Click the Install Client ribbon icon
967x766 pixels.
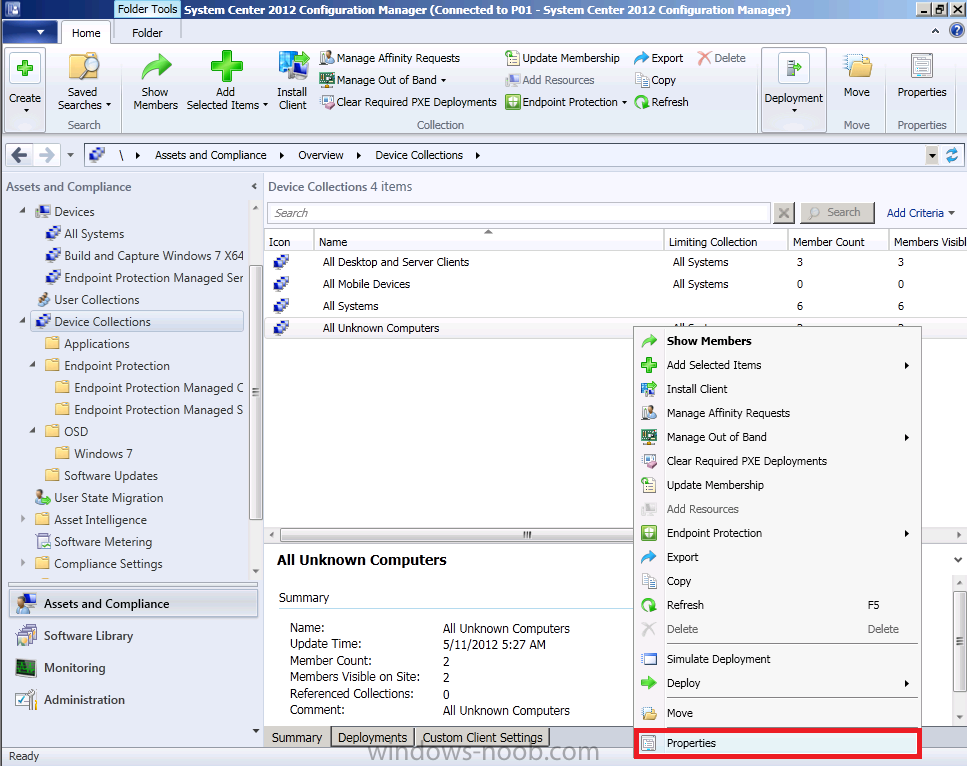click(292, 83)
